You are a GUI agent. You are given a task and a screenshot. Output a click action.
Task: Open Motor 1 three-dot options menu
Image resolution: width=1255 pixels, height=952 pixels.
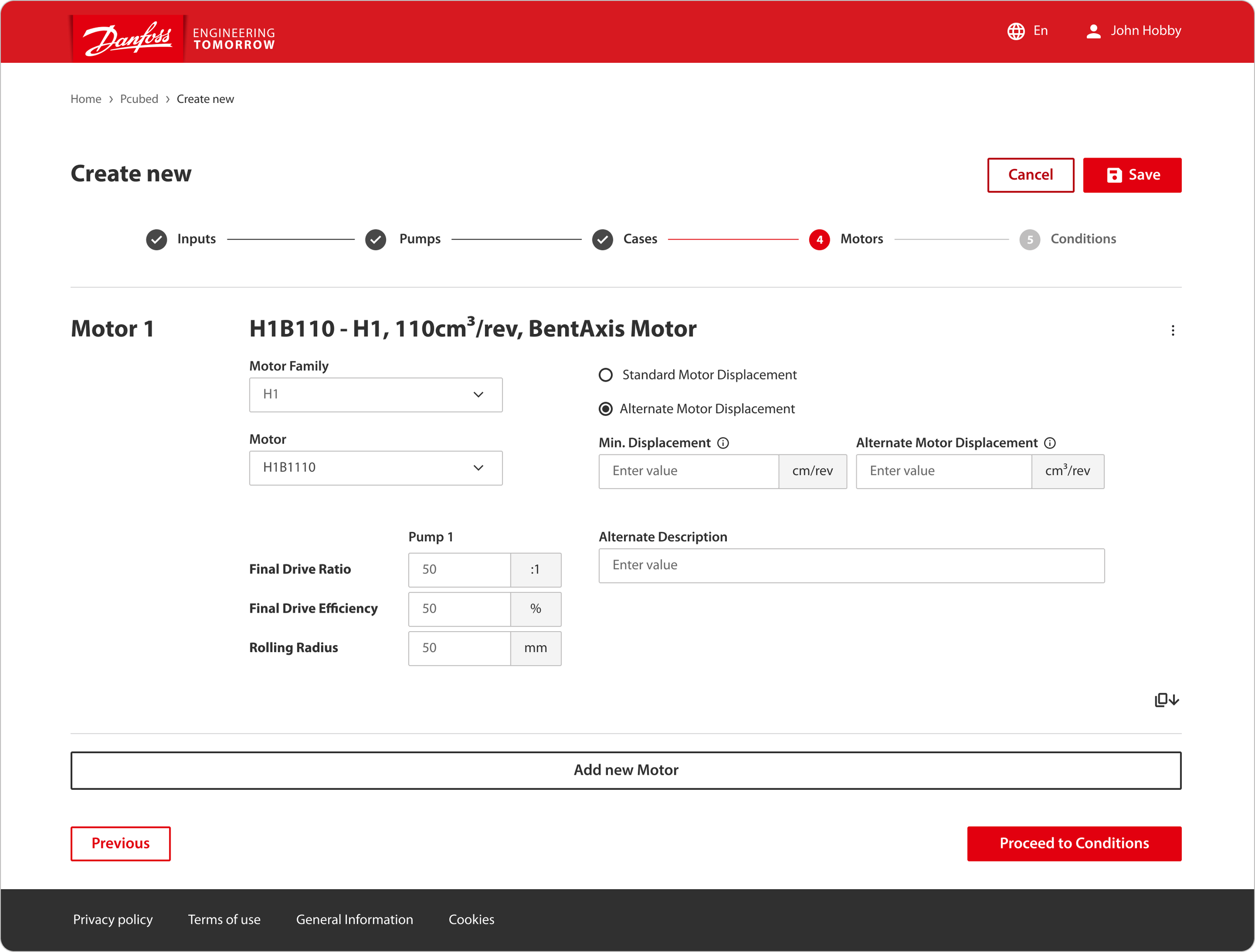click(x=1173, y=330)
